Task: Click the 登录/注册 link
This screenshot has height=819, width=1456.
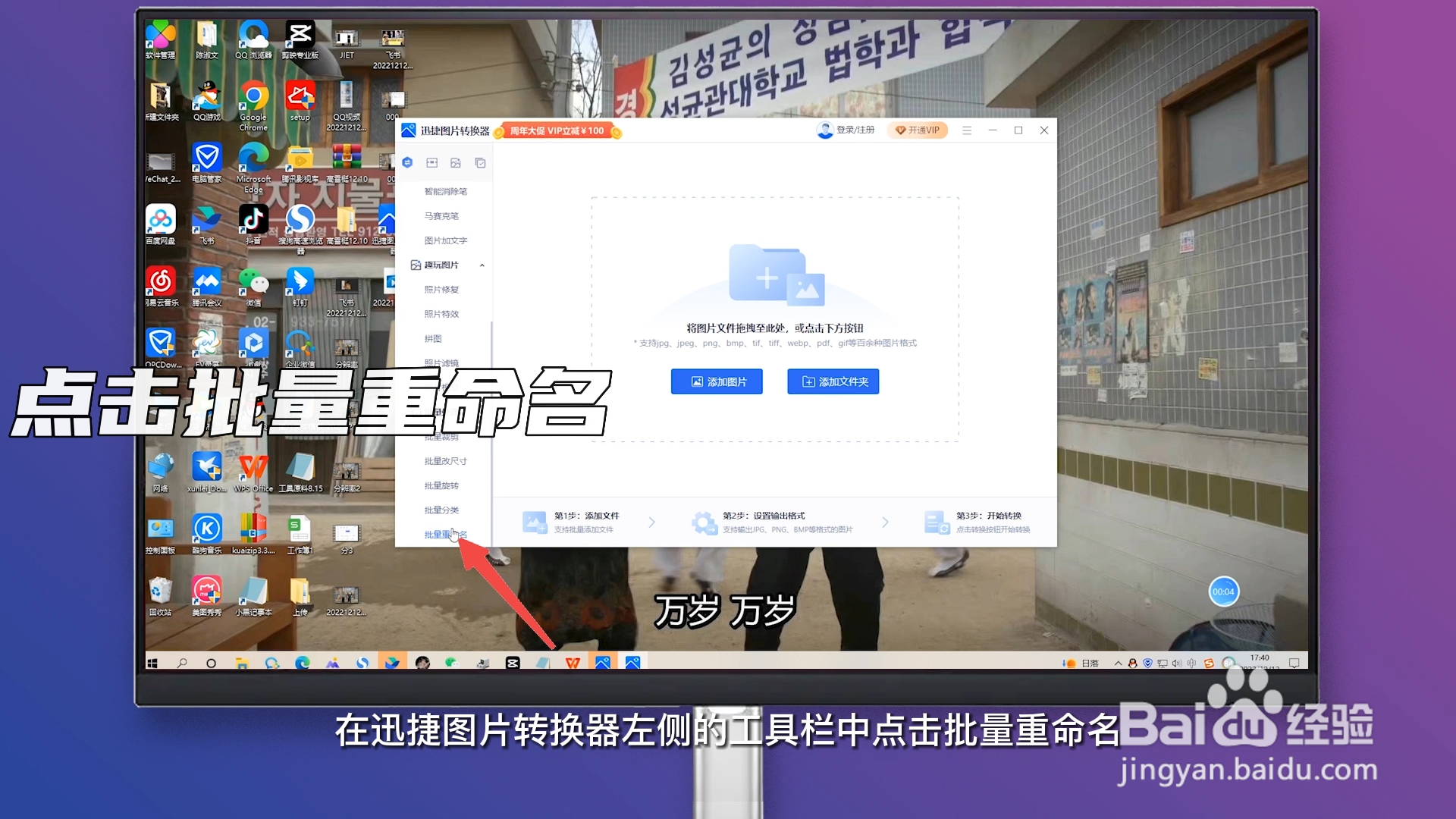Action: click(855, 130)
